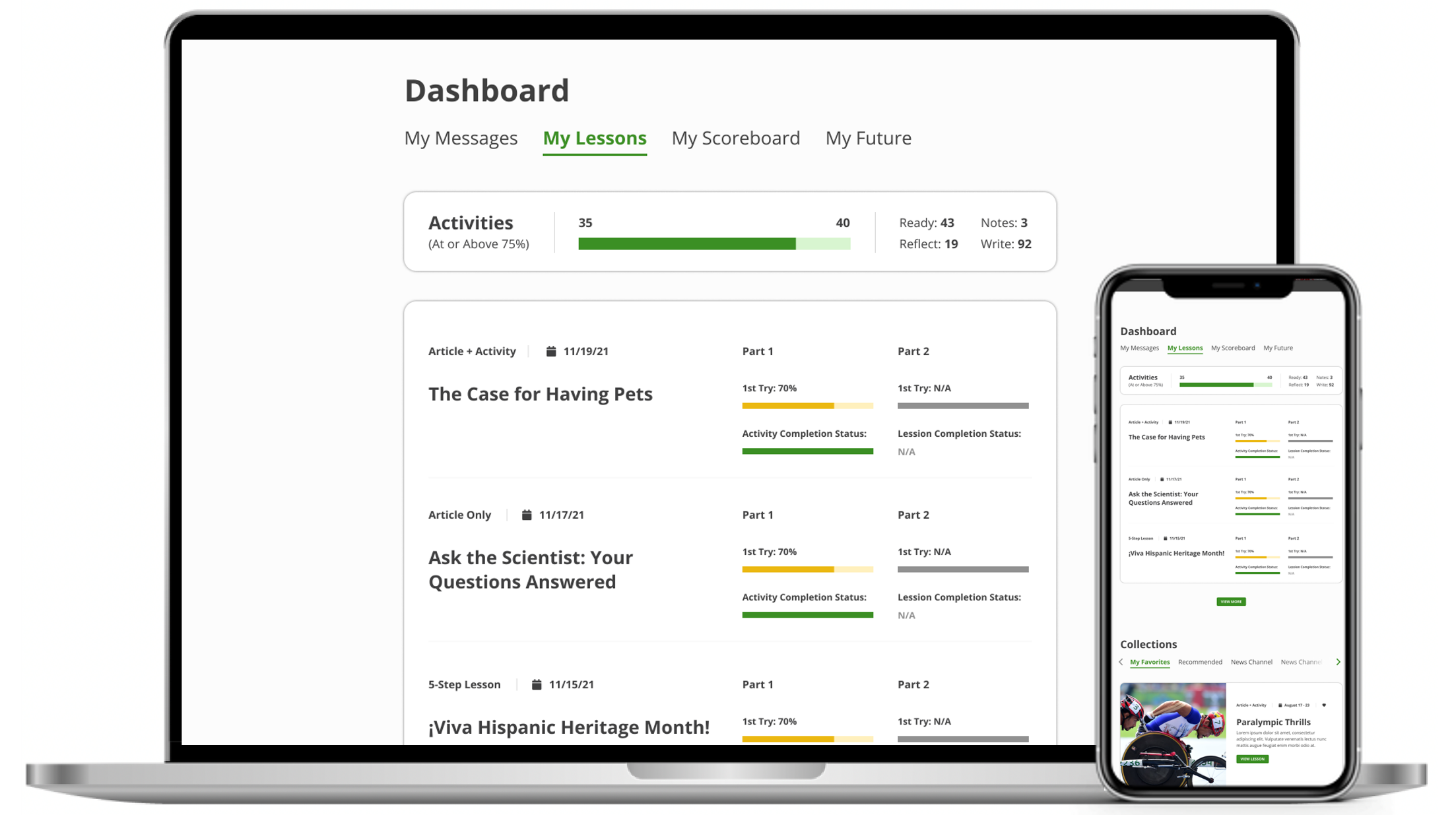The width and height of the screenshot is (1456, 815).
Task: Toggle the Part 1 progress bar for The Case for Having Pets
Action: pyautogui.click(x=807, y=405)
